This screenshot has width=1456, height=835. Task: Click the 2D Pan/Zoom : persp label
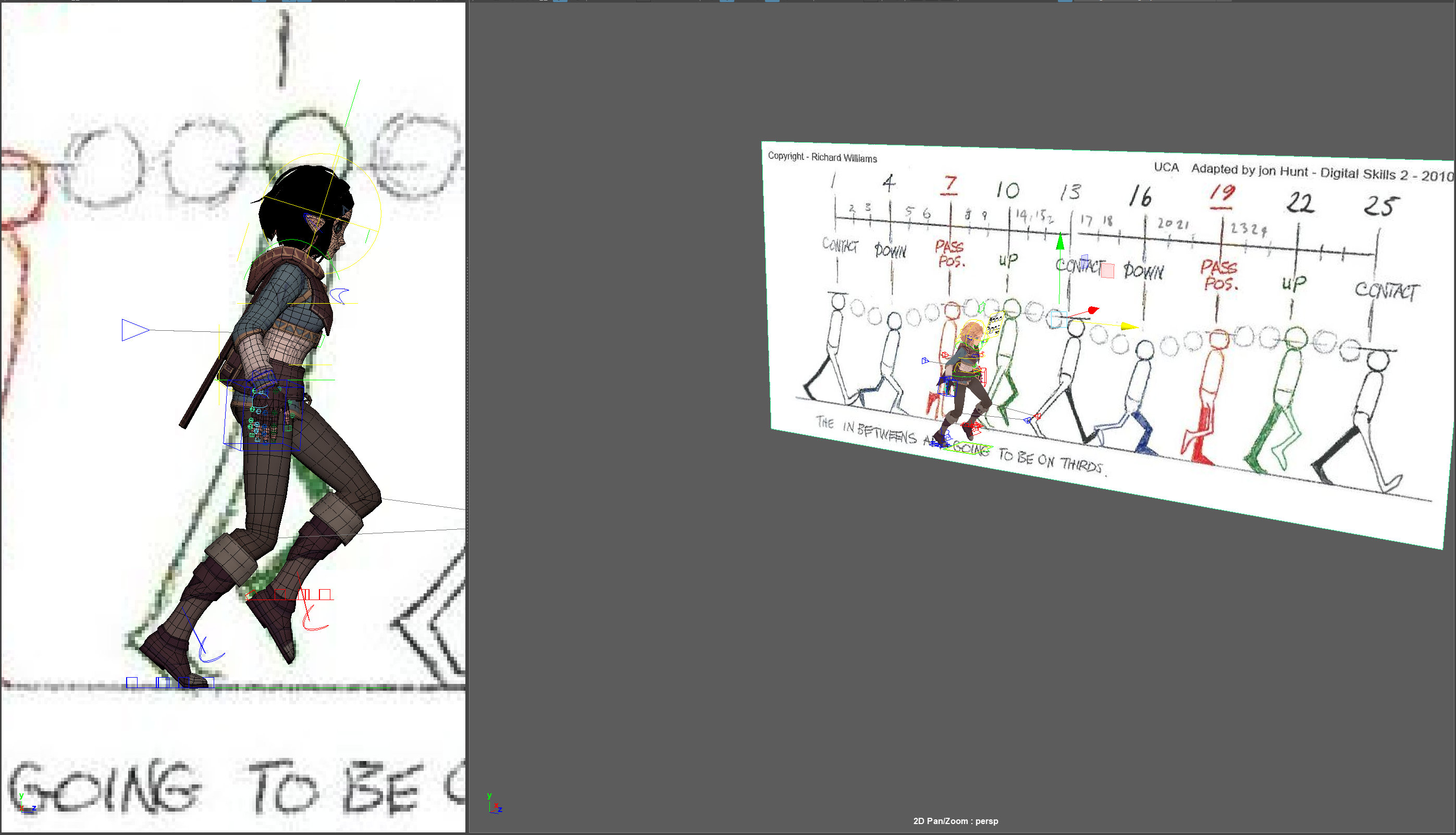tap(955, 820)
